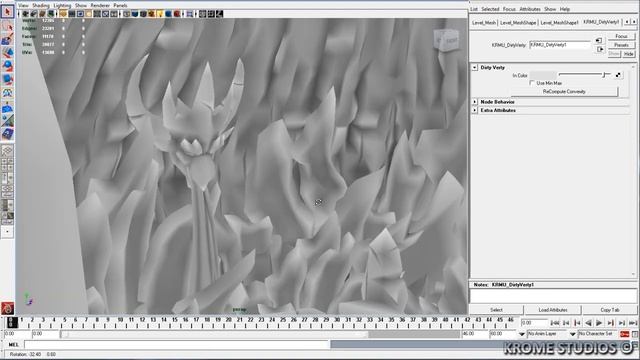This screenshot has width=640, height=360.
Task: Collapse the Dirty Verty section
Action: 475,67
